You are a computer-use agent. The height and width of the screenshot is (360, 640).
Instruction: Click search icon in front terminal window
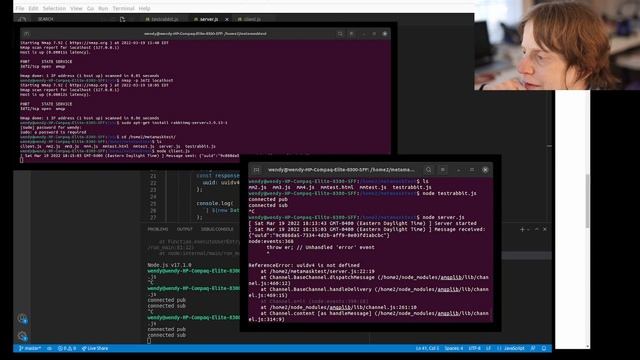[x=429, y=170]
